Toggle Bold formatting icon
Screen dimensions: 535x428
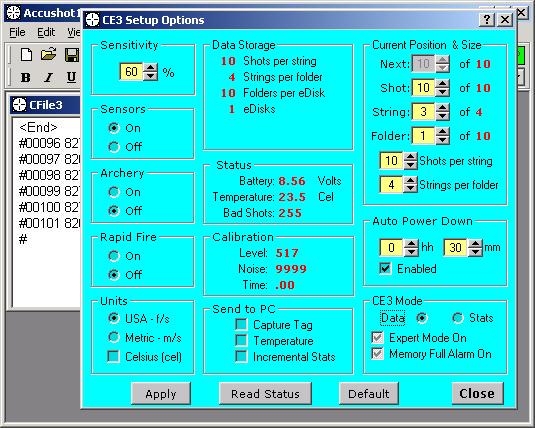coord(26,77)
